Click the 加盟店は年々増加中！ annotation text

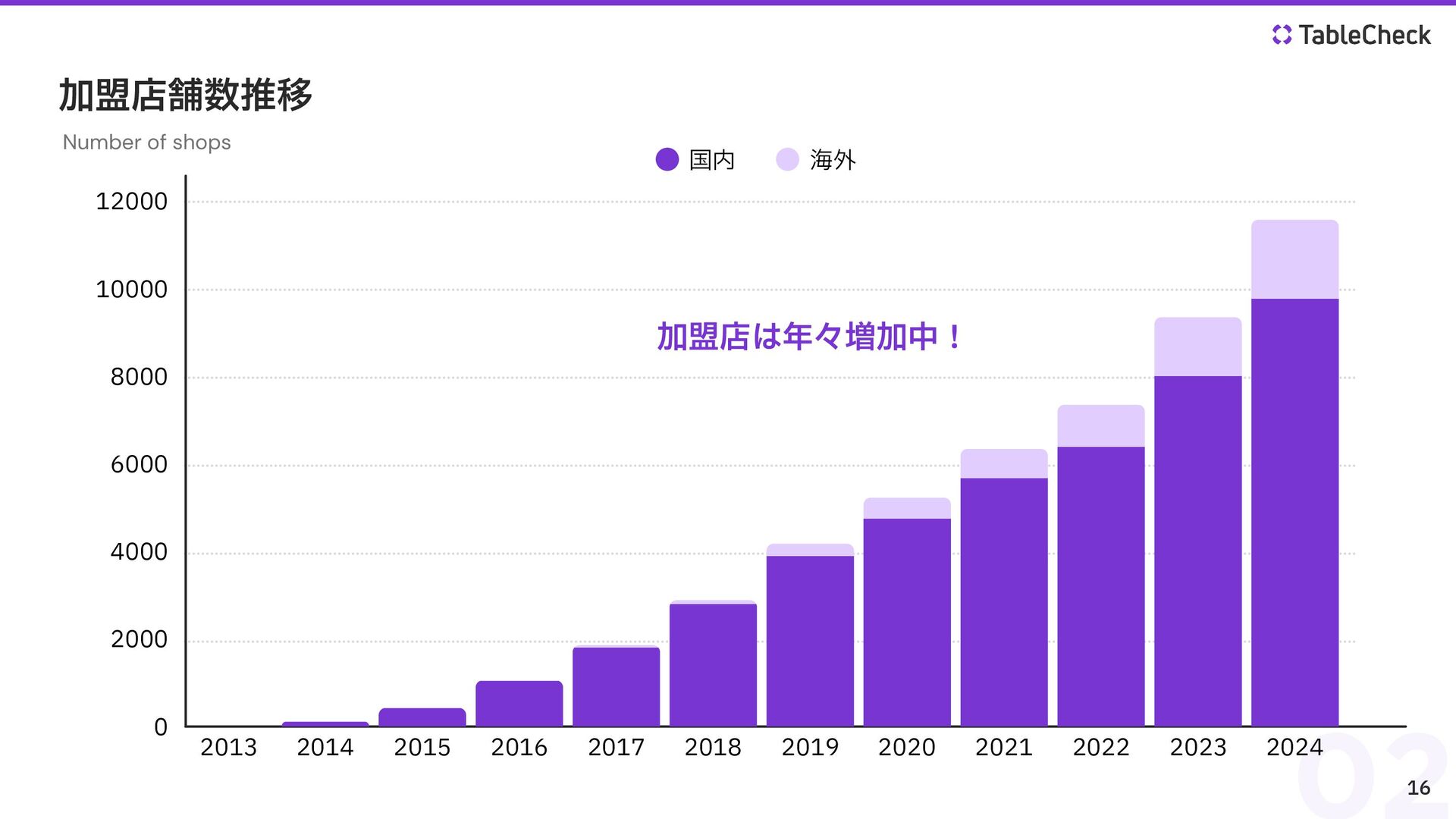pos(809,337)
